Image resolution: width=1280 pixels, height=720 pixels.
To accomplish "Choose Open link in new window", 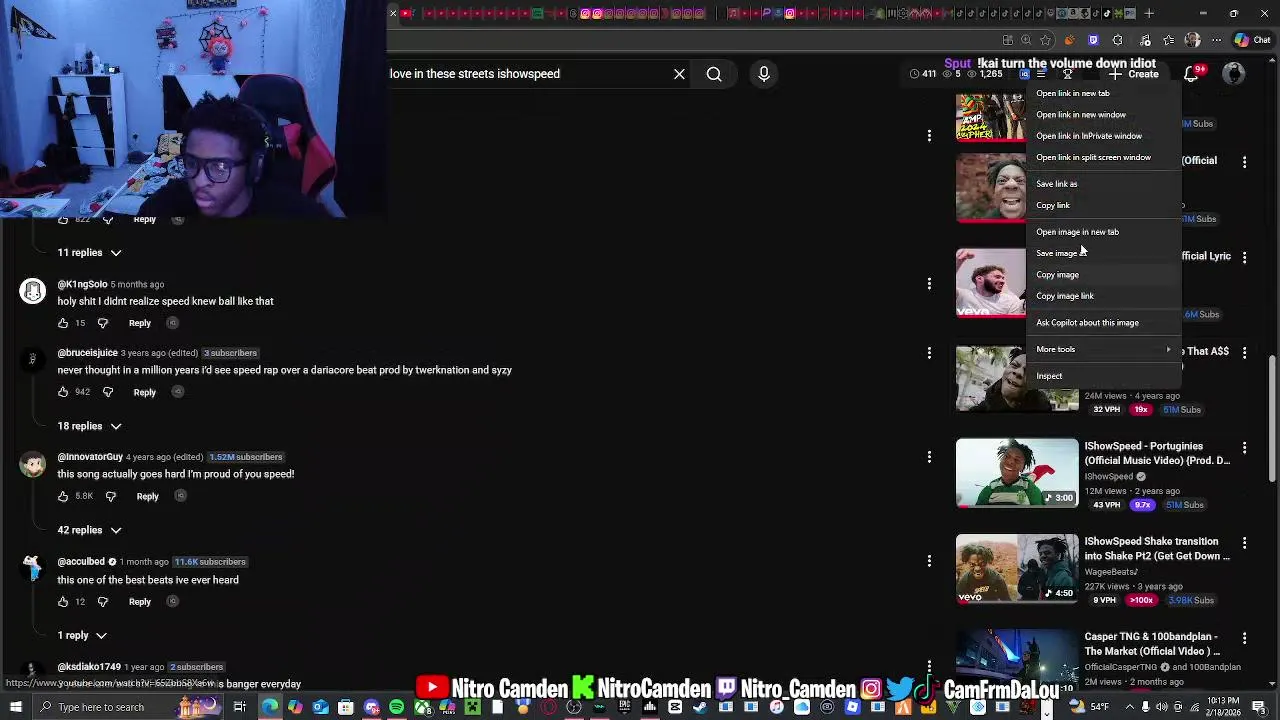I will (1104, 115).
